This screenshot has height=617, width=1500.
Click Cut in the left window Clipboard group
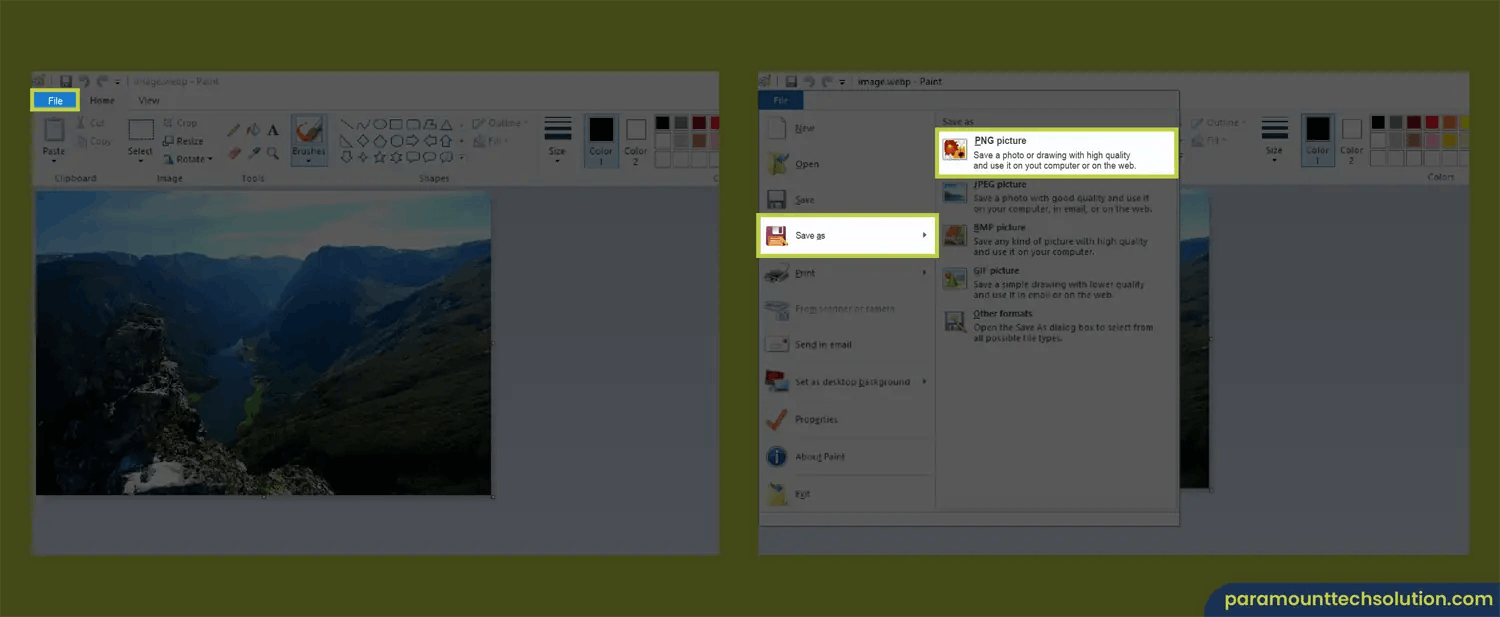pyautogui.click(x=90, y=123)
